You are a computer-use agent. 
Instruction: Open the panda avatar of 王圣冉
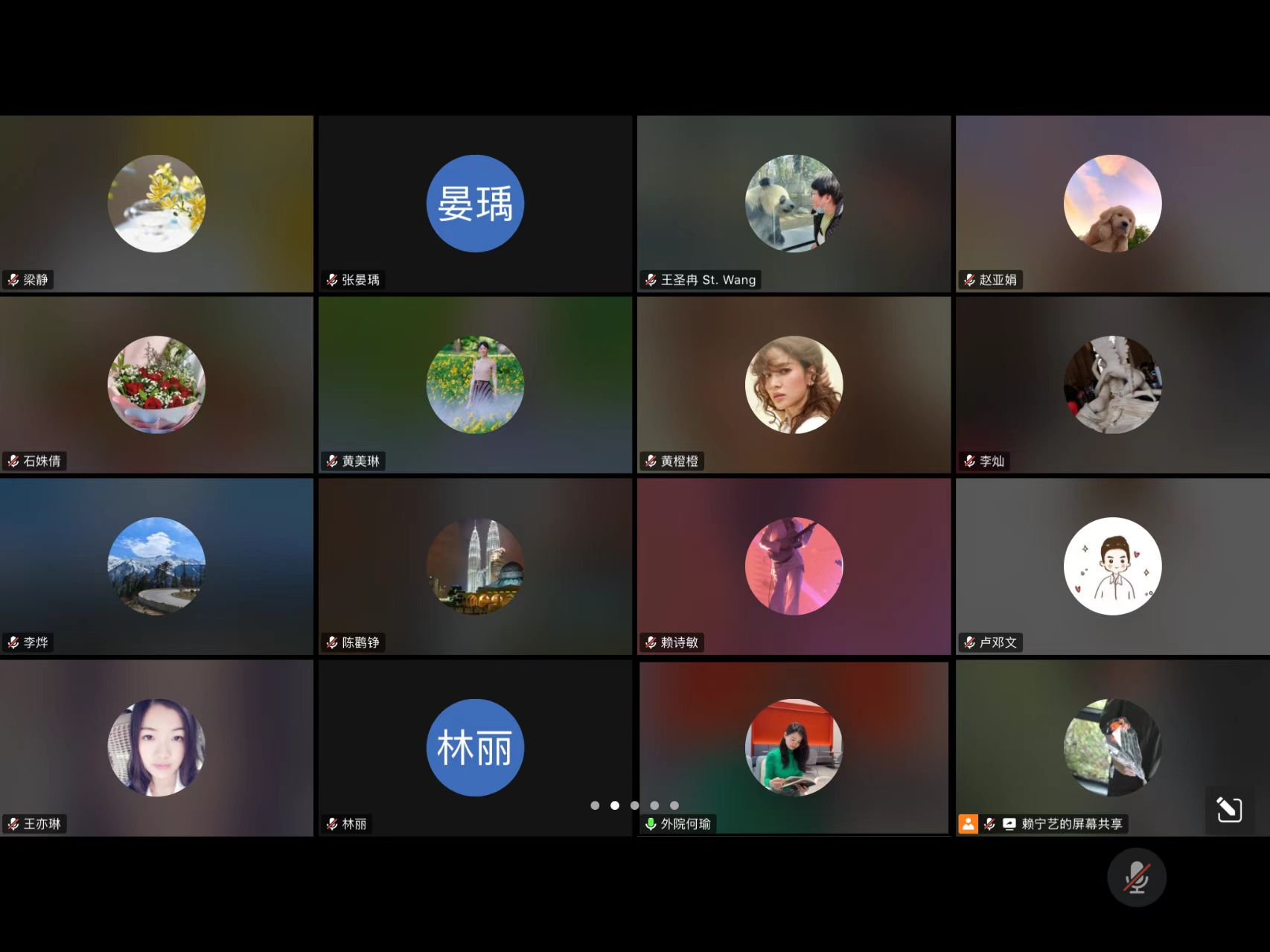tap(794, 203)
